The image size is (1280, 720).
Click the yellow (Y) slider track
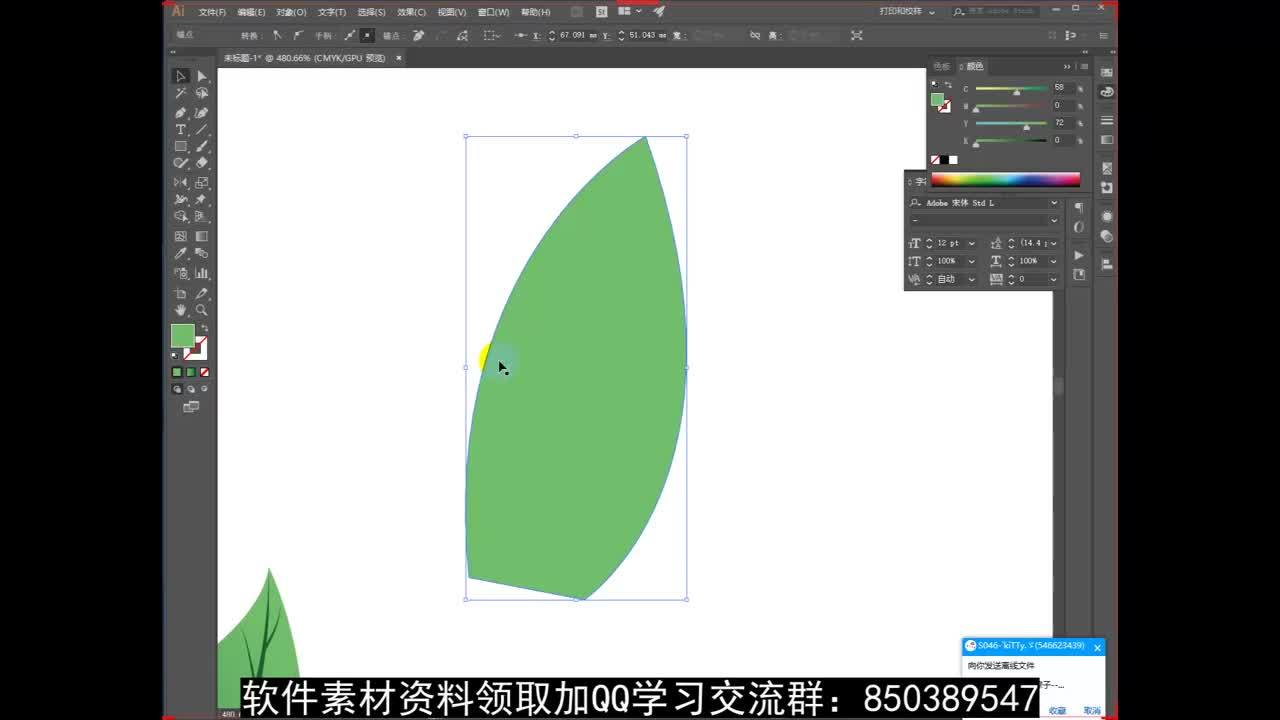(x=1010, y=123)
